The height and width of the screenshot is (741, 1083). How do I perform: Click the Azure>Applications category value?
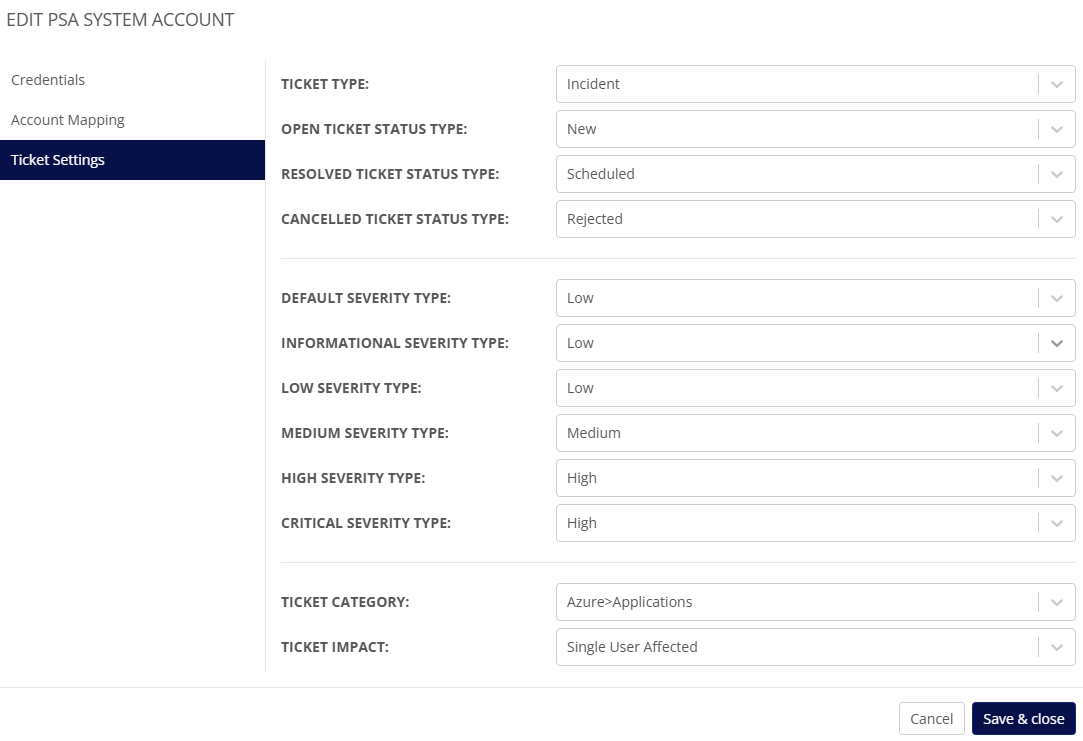(629, 602)
